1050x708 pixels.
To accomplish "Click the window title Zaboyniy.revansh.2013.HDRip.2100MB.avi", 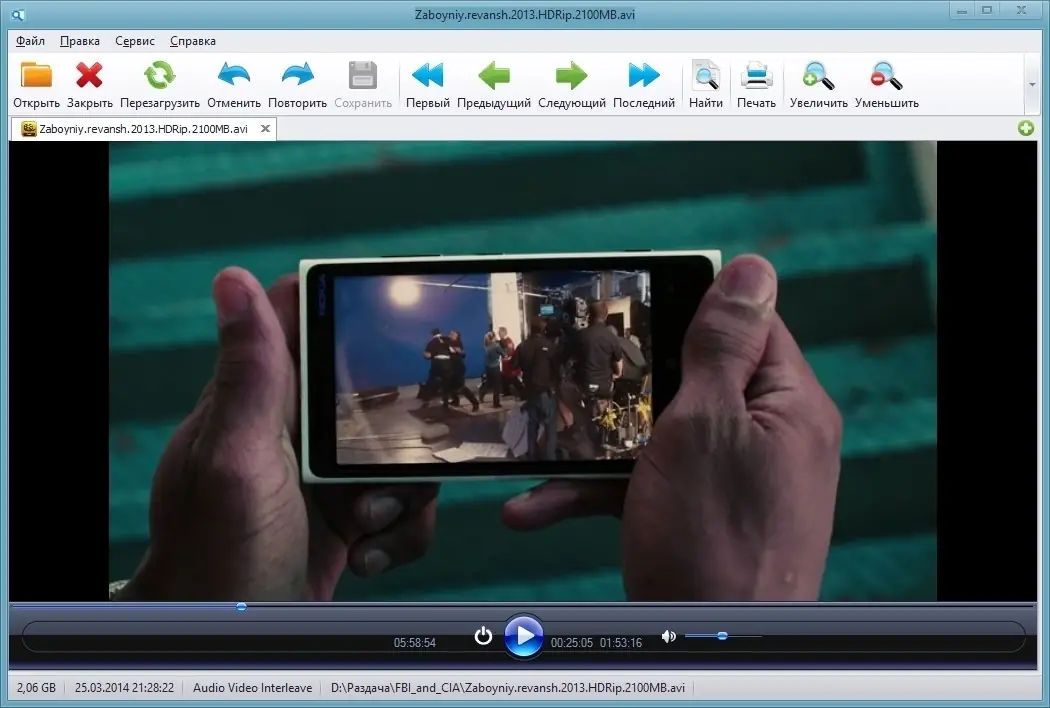I will pyautogui.click(x=525, y=14).
